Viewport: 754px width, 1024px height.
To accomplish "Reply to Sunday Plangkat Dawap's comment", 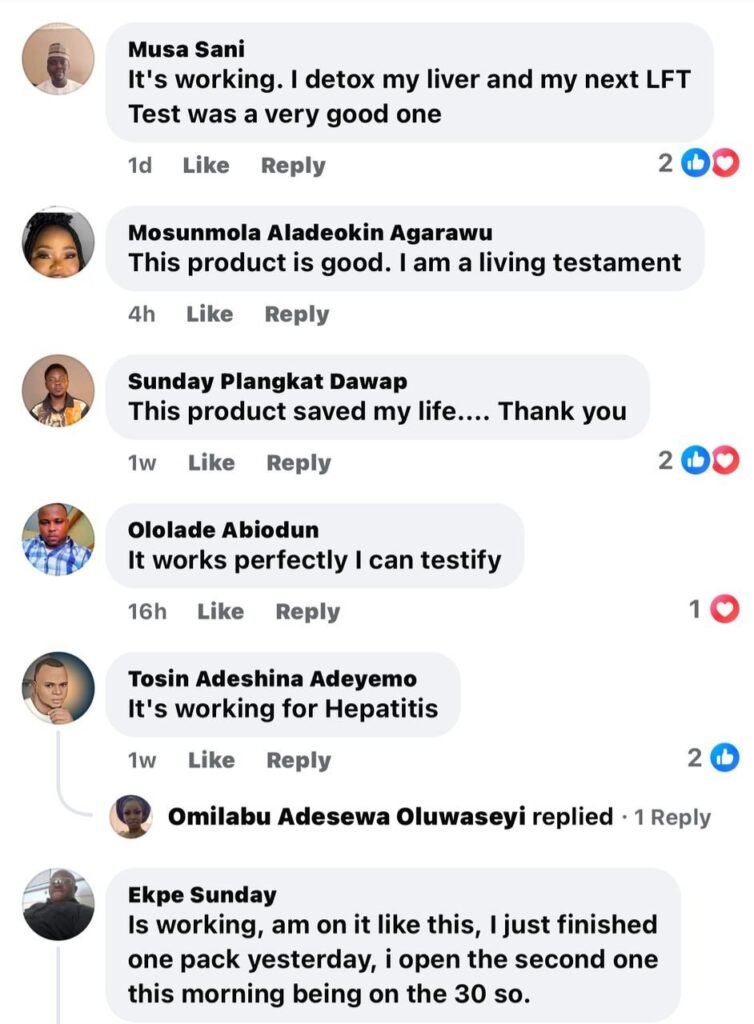I will (x=298, y=463).
